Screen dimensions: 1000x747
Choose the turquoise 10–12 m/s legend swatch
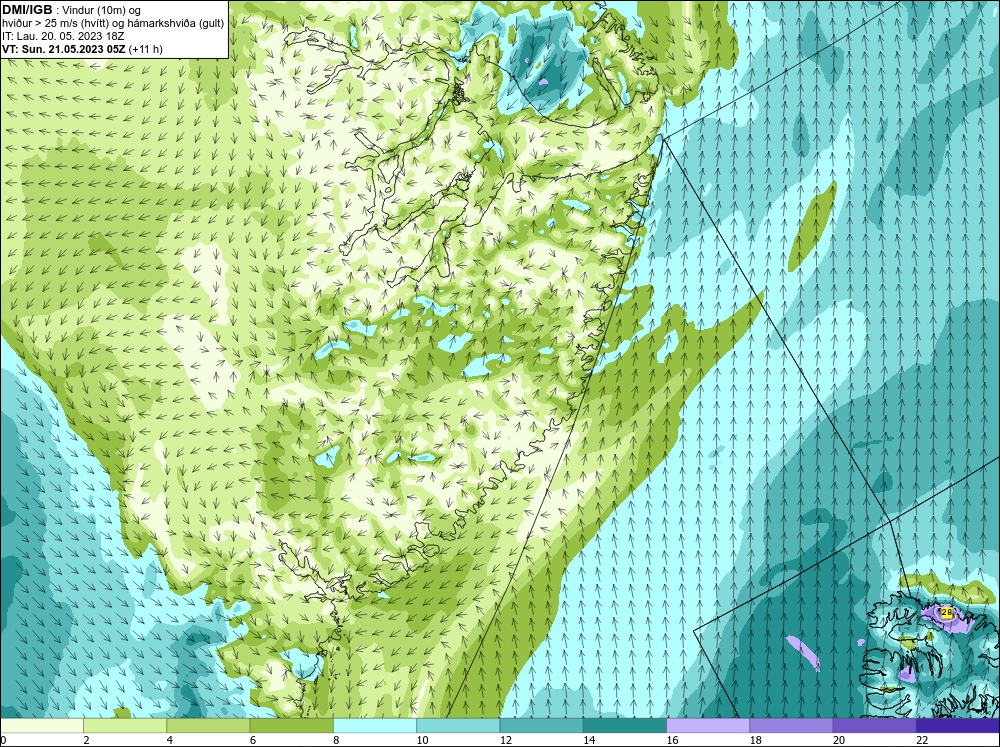point(458,726)
